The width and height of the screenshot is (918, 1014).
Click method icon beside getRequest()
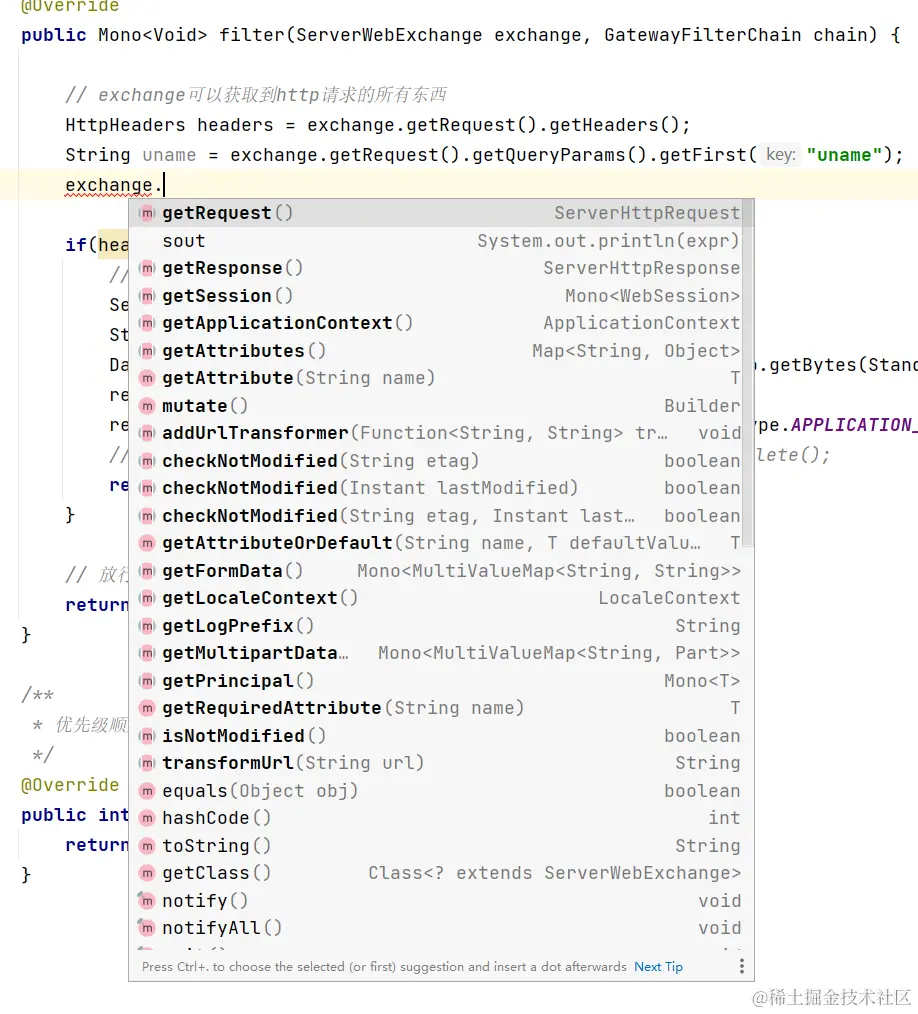pos(147,213)
